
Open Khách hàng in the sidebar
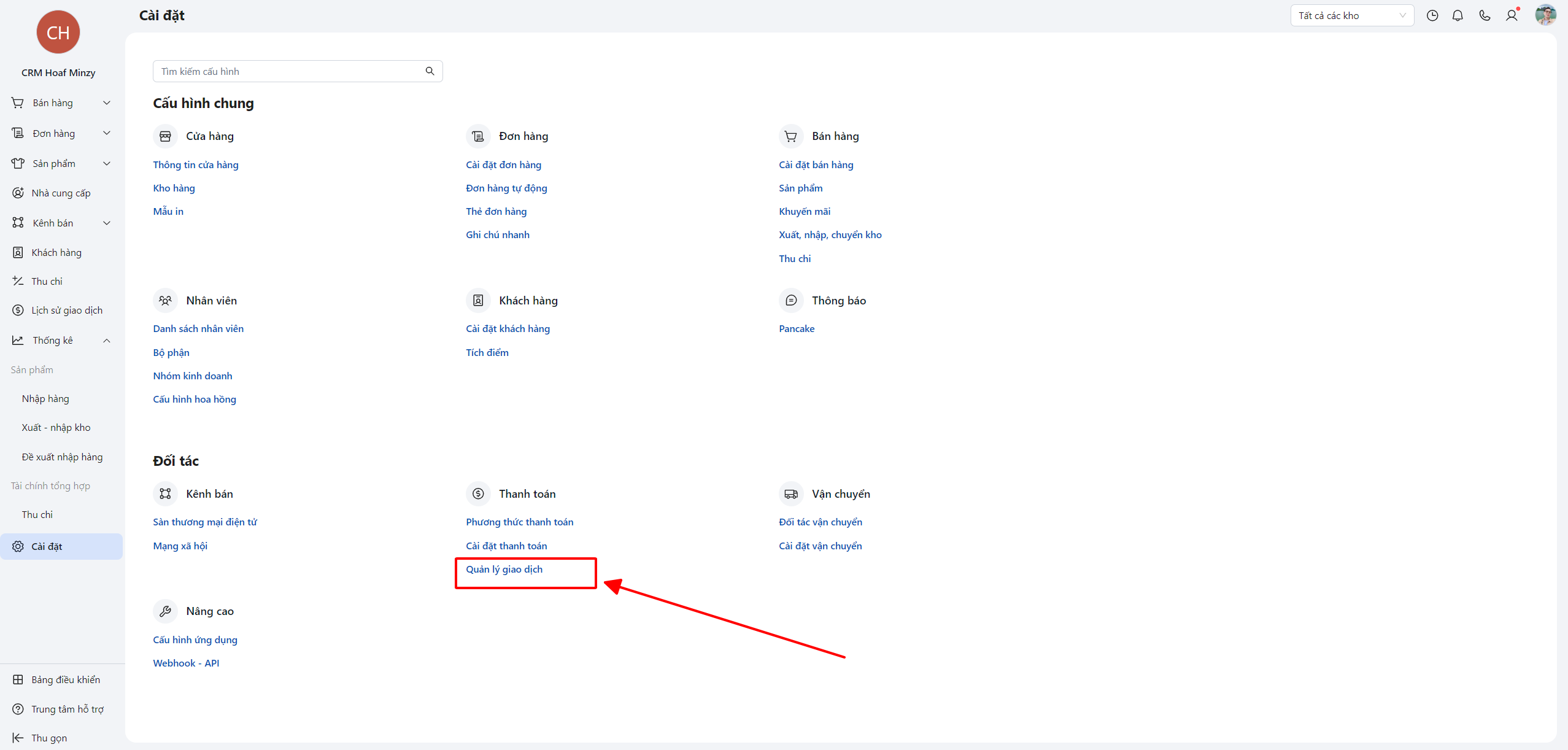[x=56, y=253]
